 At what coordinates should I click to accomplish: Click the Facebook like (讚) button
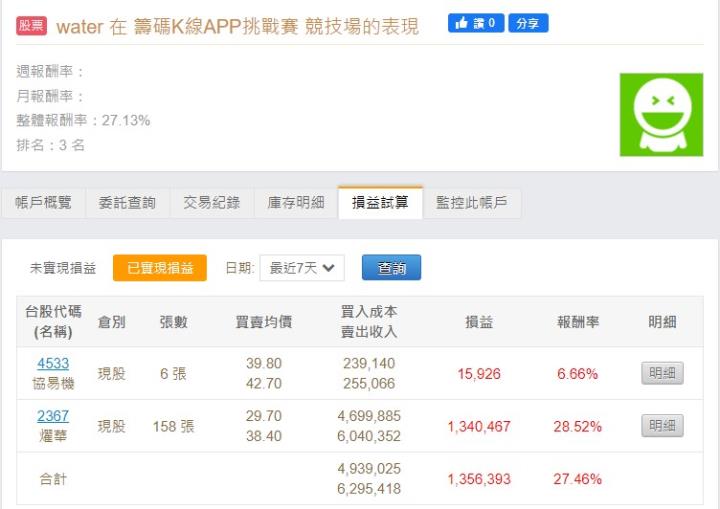point(476,23)
